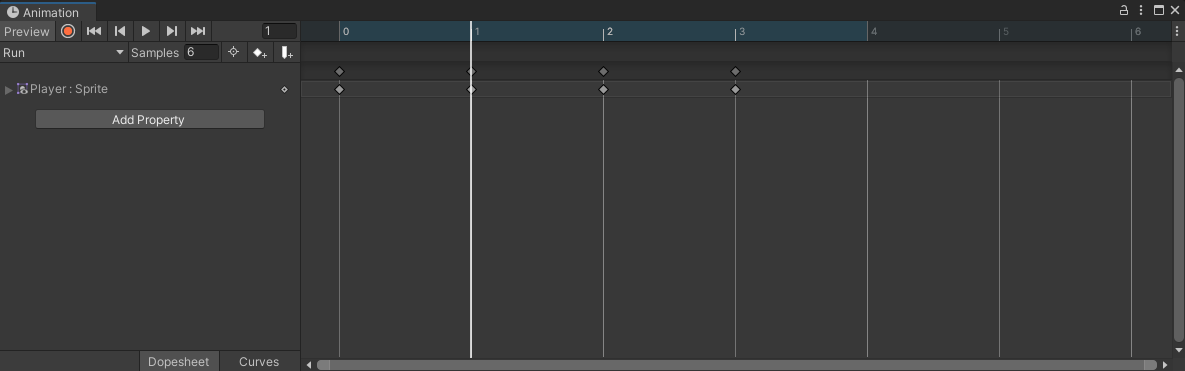Image resolution: width=1185 pixels, height=371 pixels.
Task: Open the Animation window options menu
Action: point(1141,10)
